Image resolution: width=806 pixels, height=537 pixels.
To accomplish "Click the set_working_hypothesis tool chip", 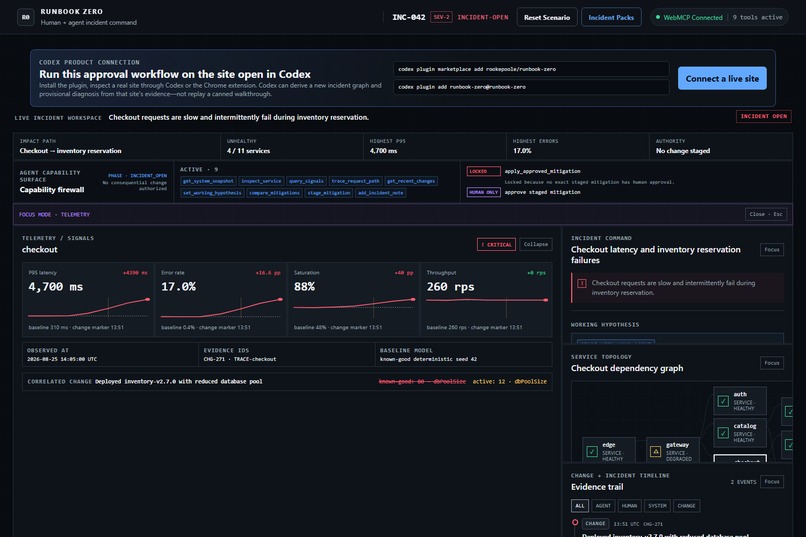I will point(212,193).
